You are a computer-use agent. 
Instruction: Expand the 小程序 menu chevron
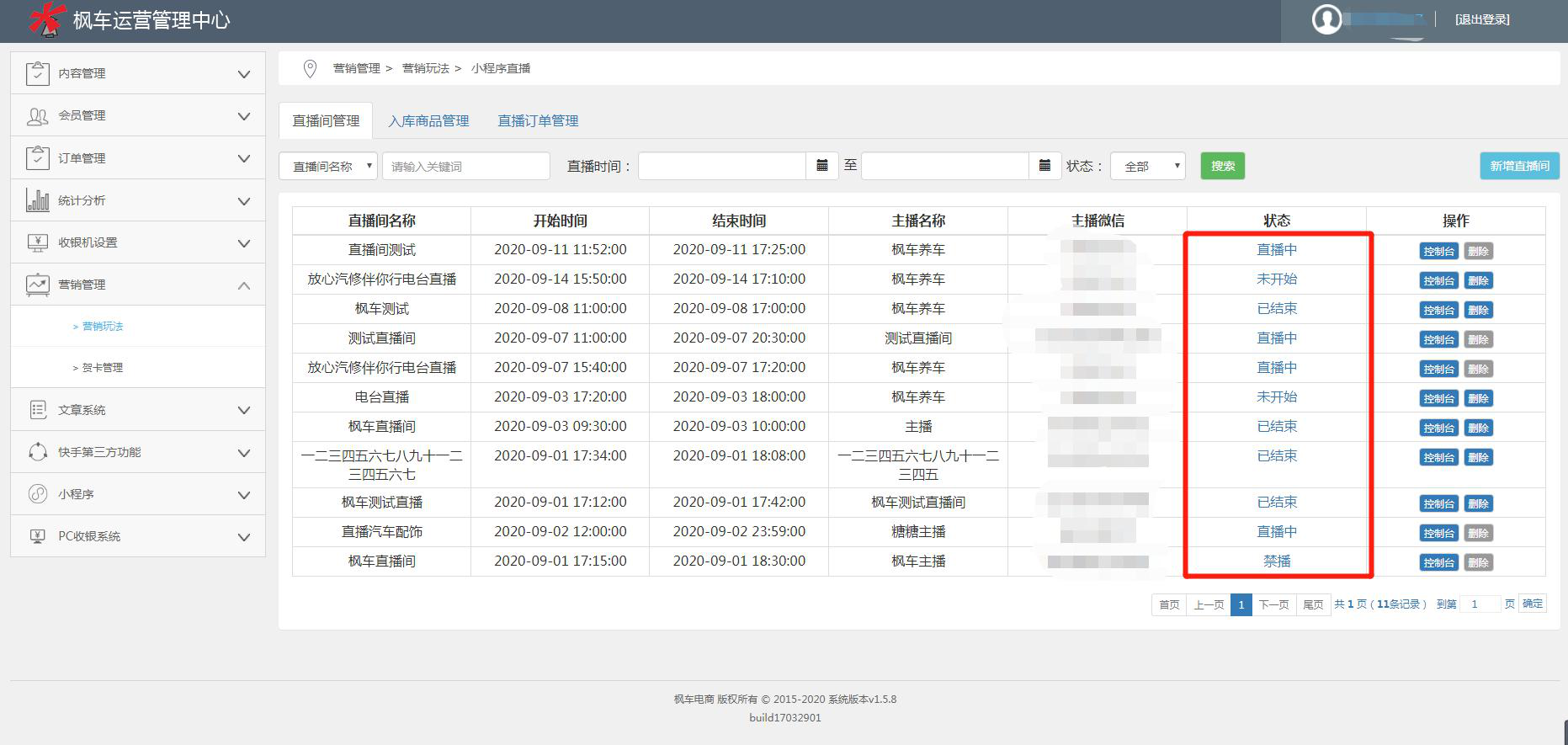(244, 495)
